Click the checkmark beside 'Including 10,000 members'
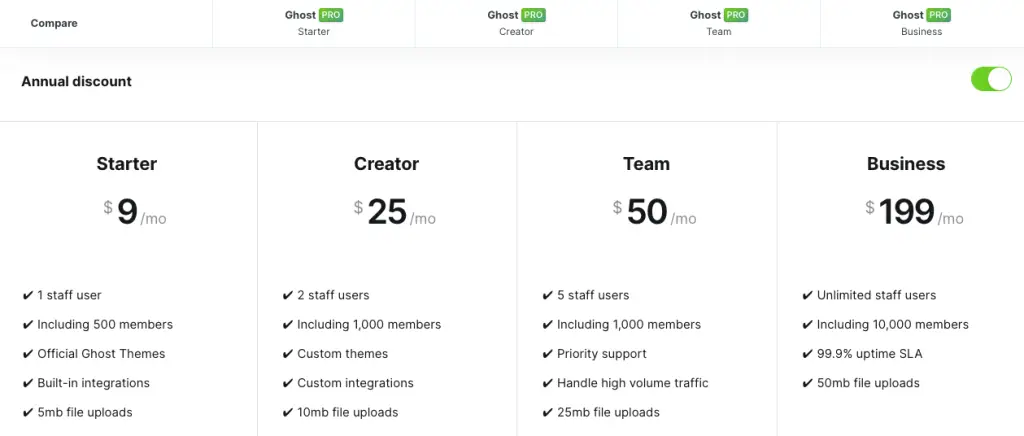 [x=807, y=325]
